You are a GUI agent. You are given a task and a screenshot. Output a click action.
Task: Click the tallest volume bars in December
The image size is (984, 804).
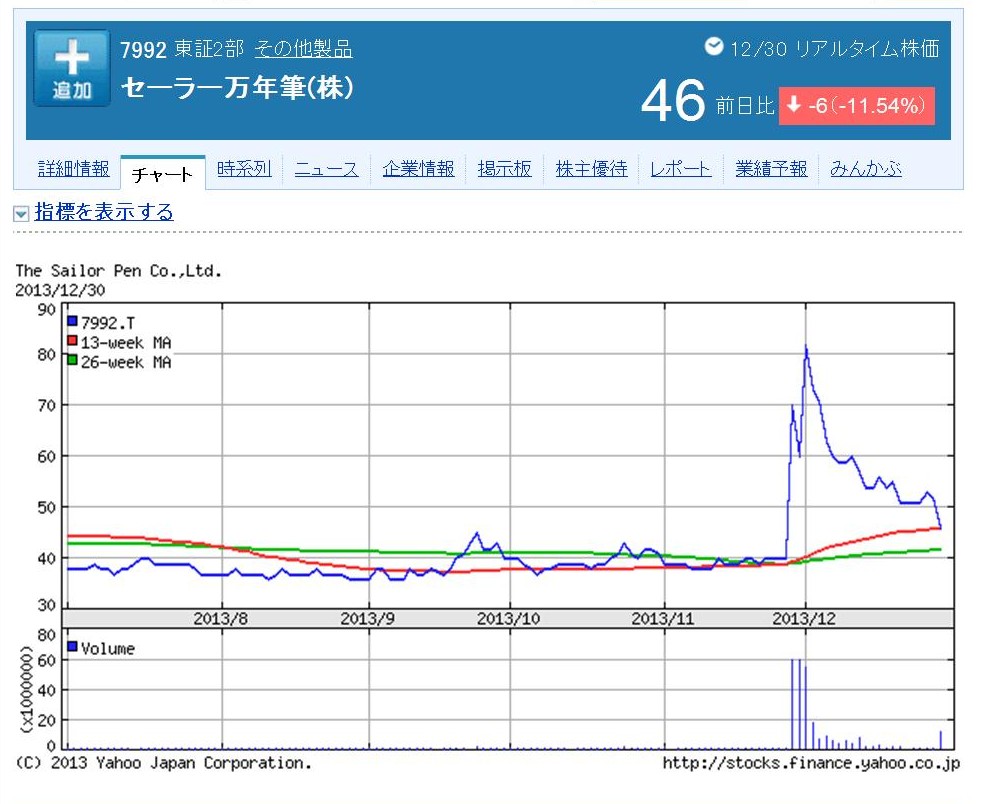coord(798,703)
